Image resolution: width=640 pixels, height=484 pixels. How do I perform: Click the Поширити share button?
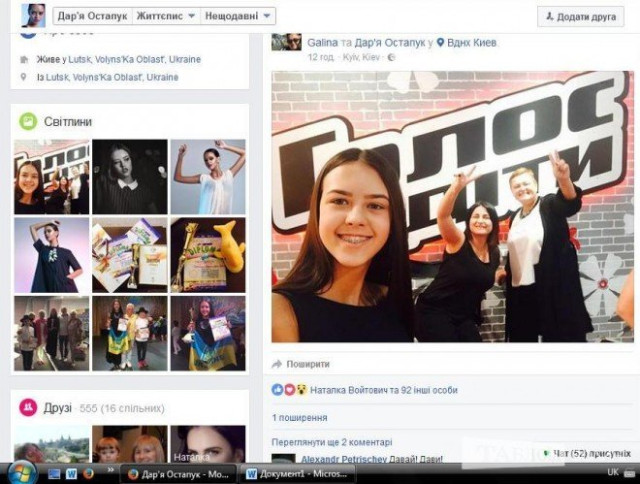(x=301, y=364)
